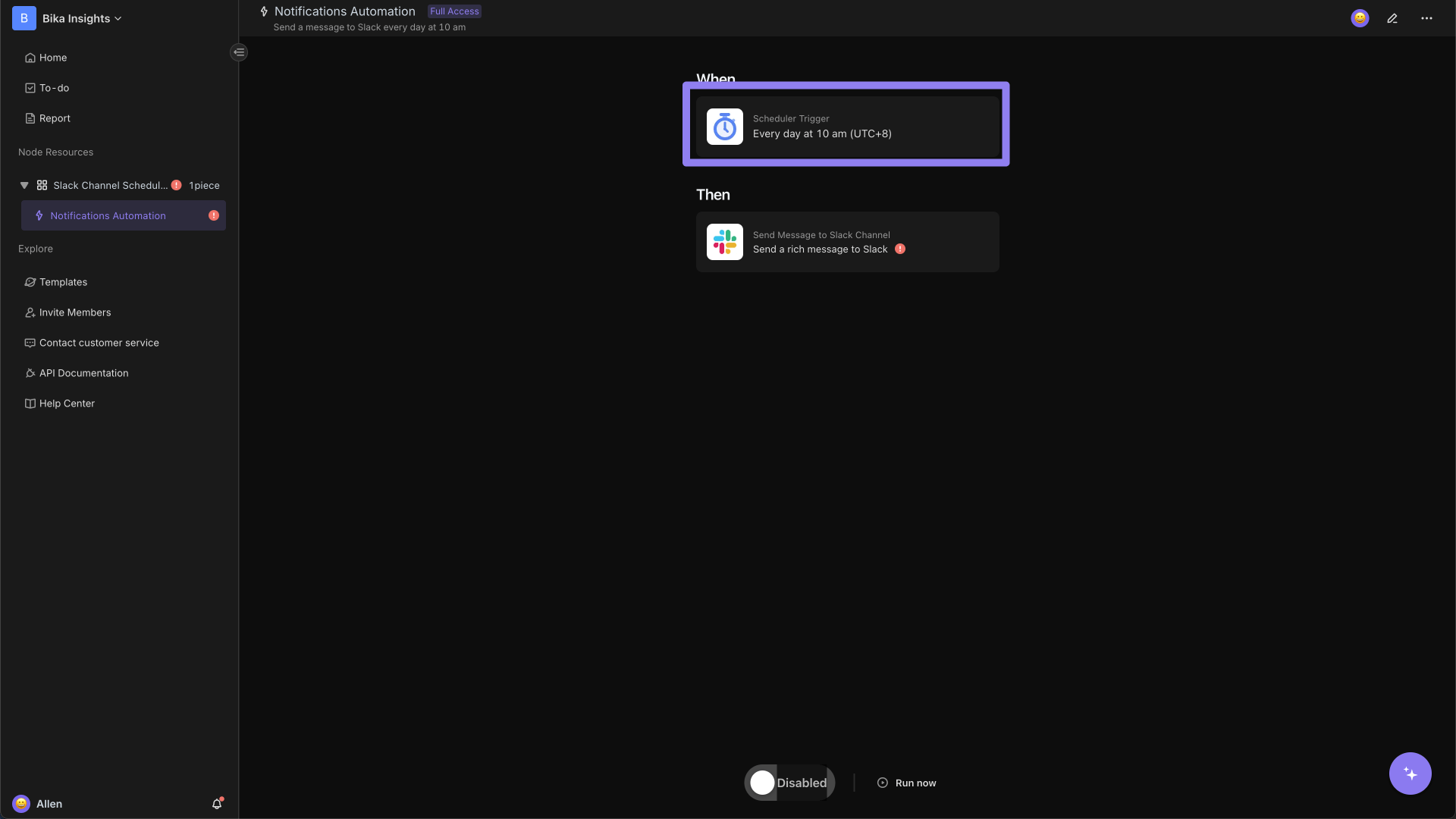Expand the Slack Channel Schedul... node resource
This screenshot has width=1456, height=819.
(x=24, y=185)
